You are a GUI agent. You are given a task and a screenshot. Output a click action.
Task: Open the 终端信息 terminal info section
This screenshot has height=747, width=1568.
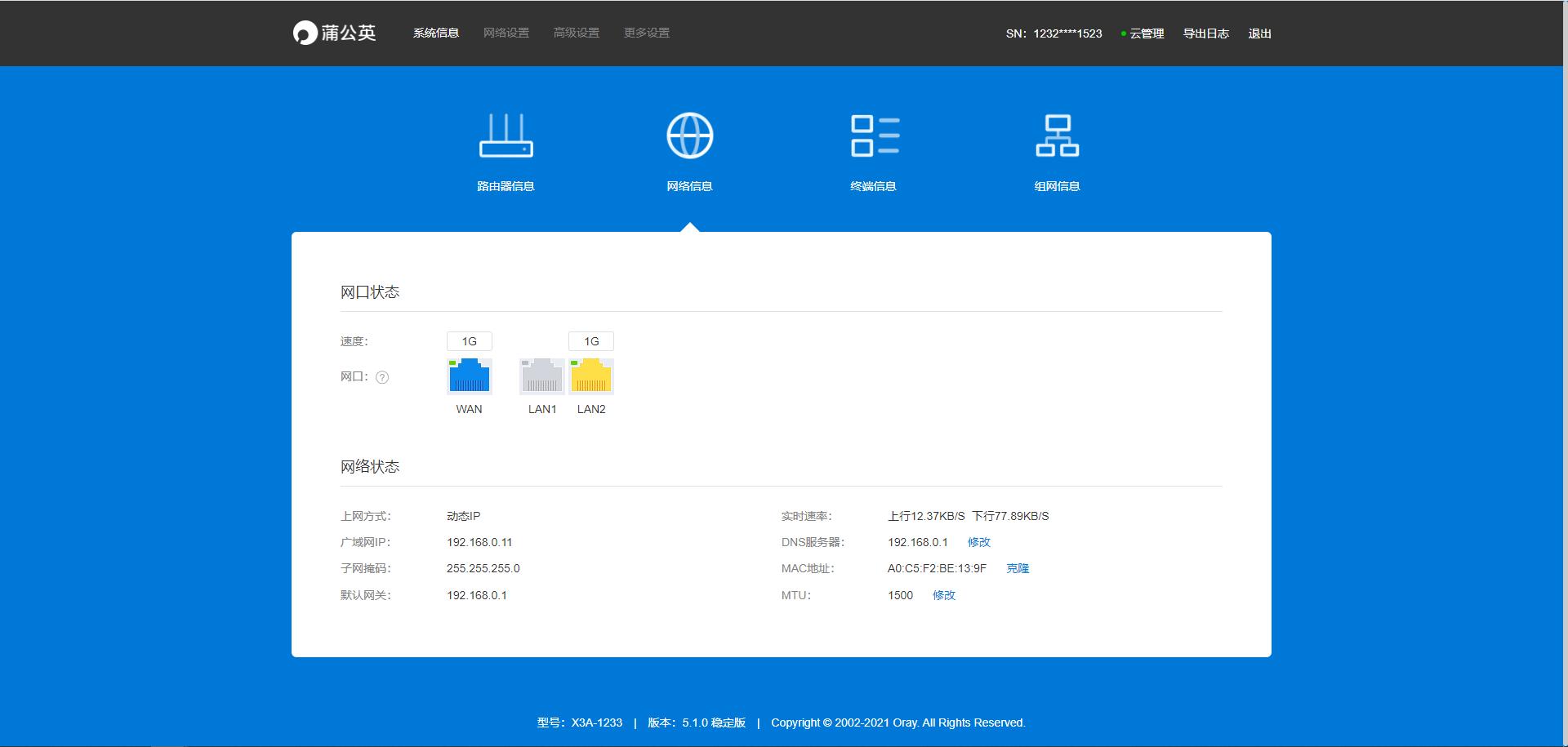[x=874, y=137]
